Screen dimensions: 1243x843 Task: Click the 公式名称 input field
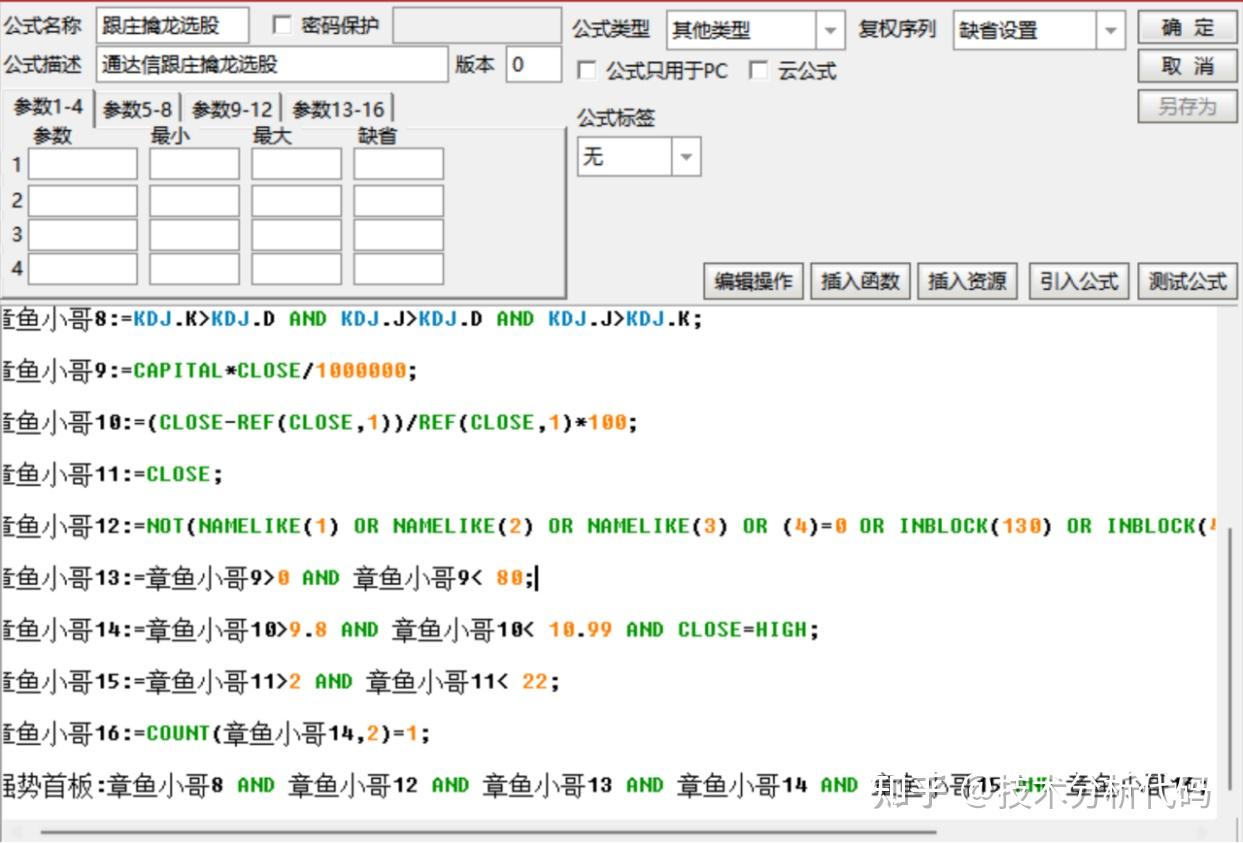point(172,27)
